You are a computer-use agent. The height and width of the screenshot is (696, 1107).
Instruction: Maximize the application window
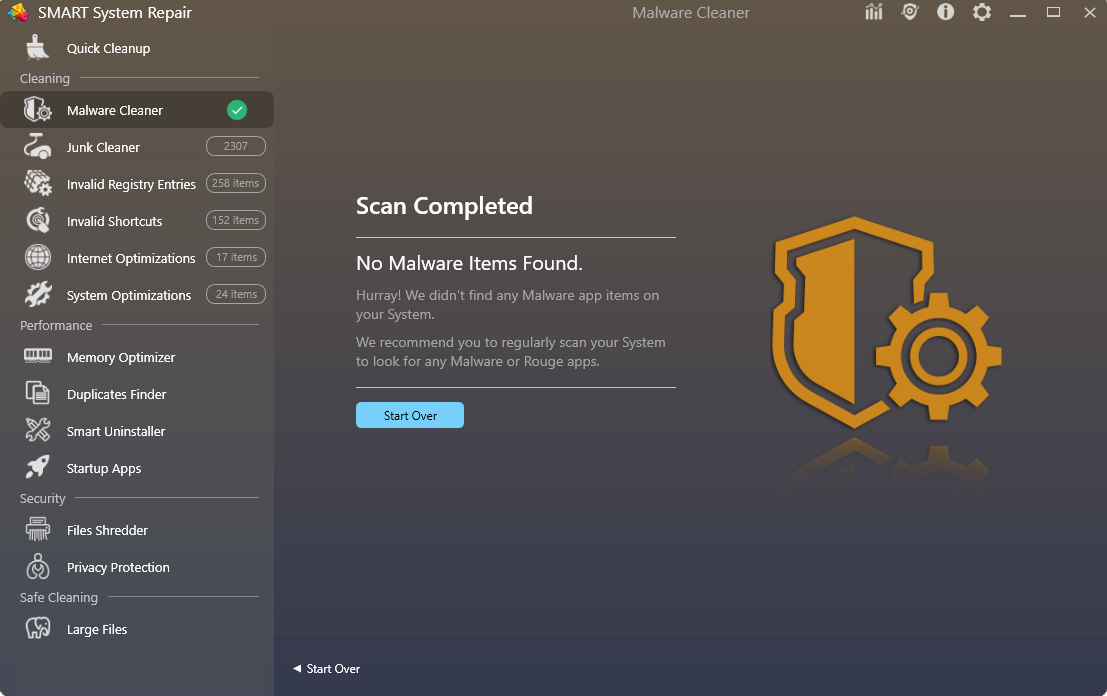[x=1053, y=12]
